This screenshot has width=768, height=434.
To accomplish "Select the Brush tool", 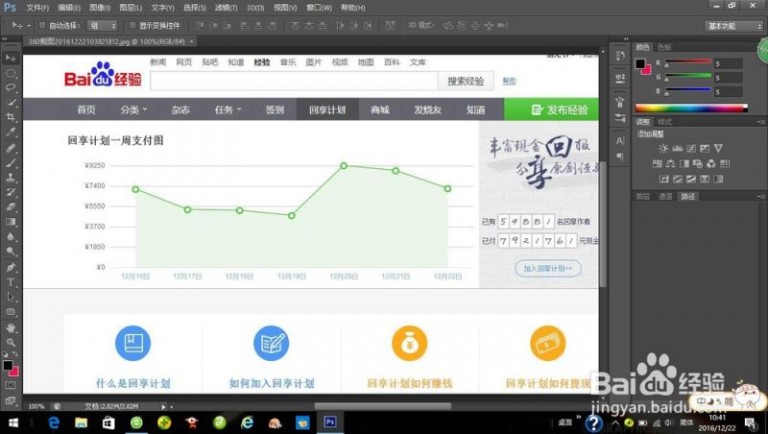I will point(10,163).
